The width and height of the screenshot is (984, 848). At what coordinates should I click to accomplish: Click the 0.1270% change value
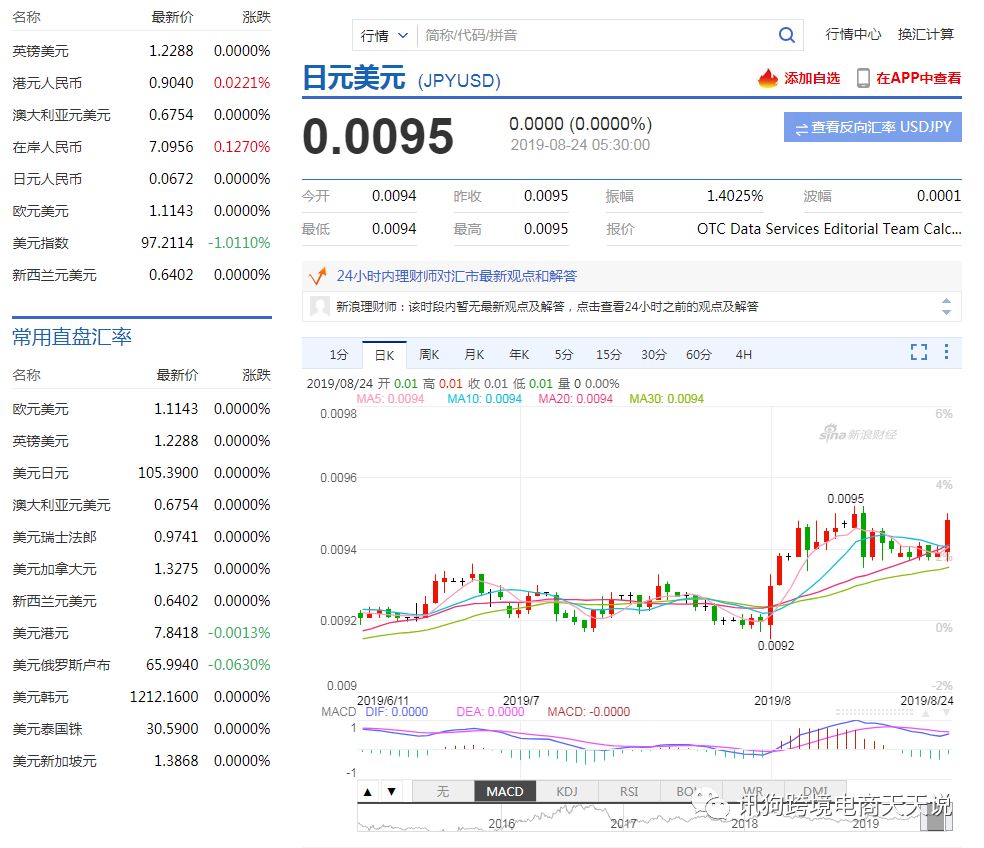242,147
